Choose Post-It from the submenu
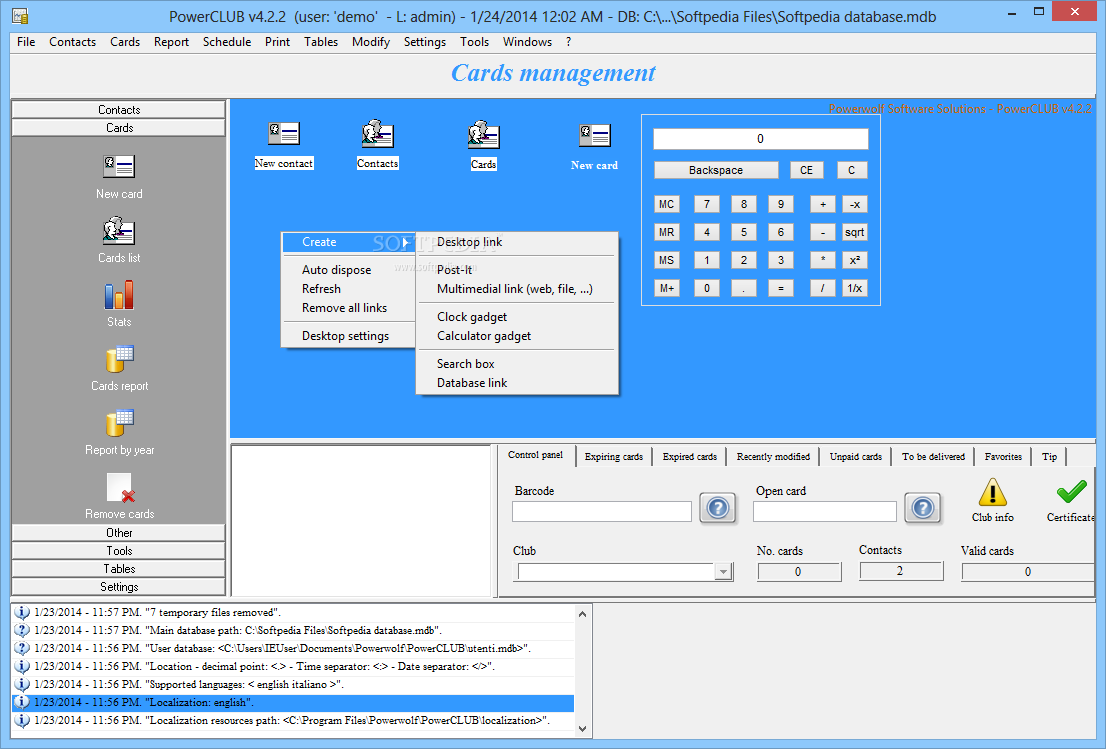 coord(517,269)
